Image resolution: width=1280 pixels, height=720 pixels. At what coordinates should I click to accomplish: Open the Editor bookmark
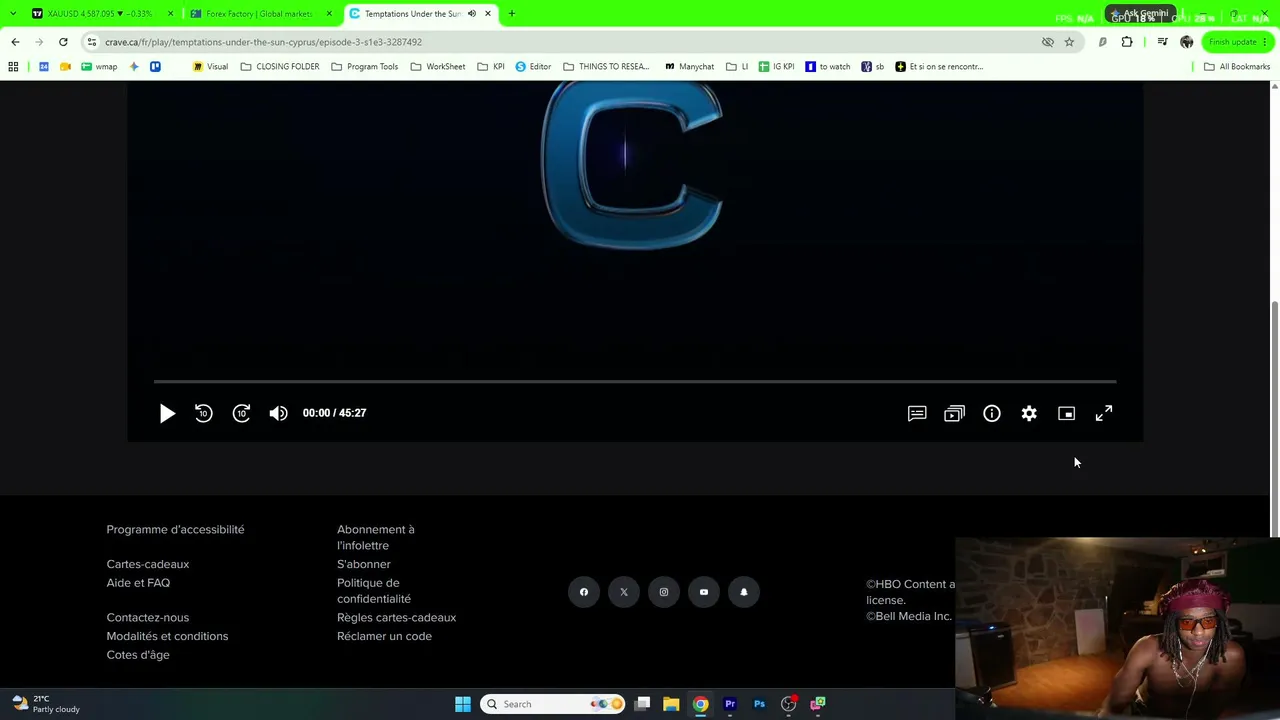click(533, 67)
